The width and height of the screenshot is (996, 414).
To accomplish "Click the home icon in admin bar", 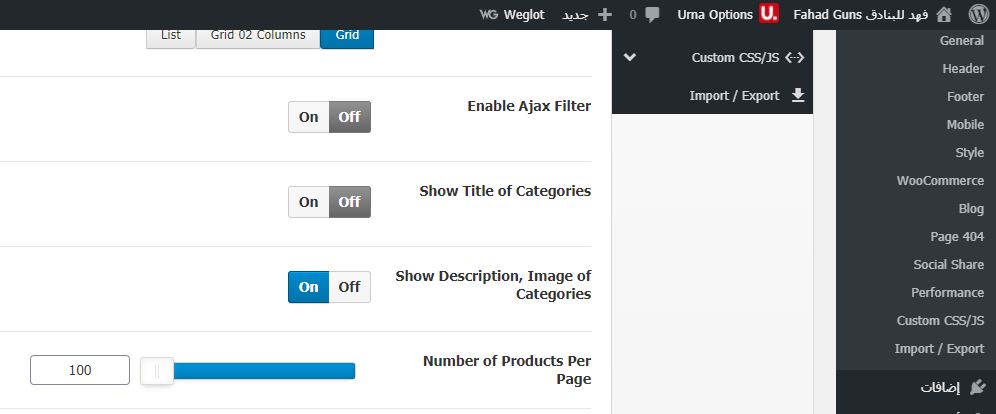I will pos(945,14).
